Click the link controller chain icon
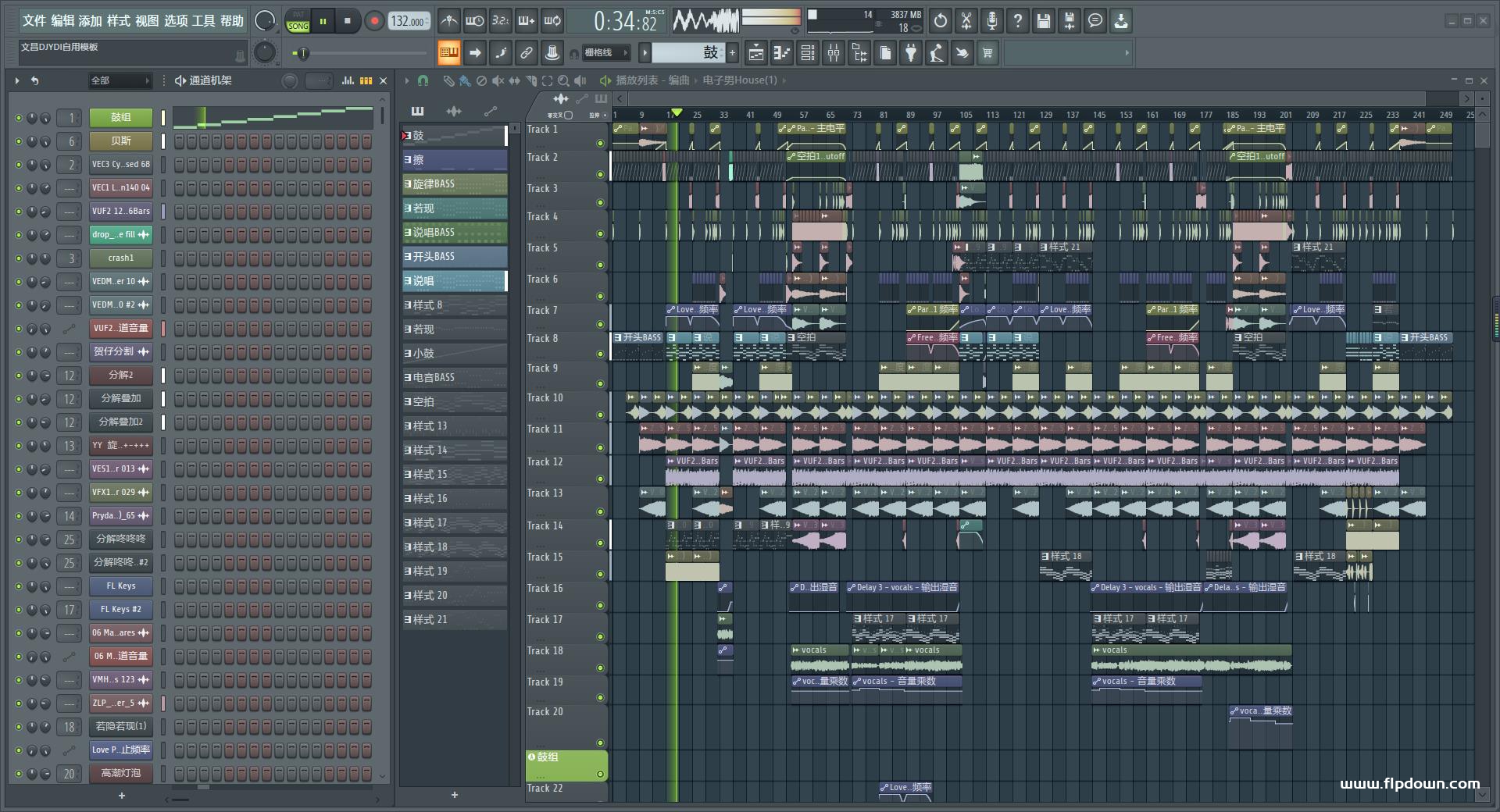 click(x=527, y=53)
